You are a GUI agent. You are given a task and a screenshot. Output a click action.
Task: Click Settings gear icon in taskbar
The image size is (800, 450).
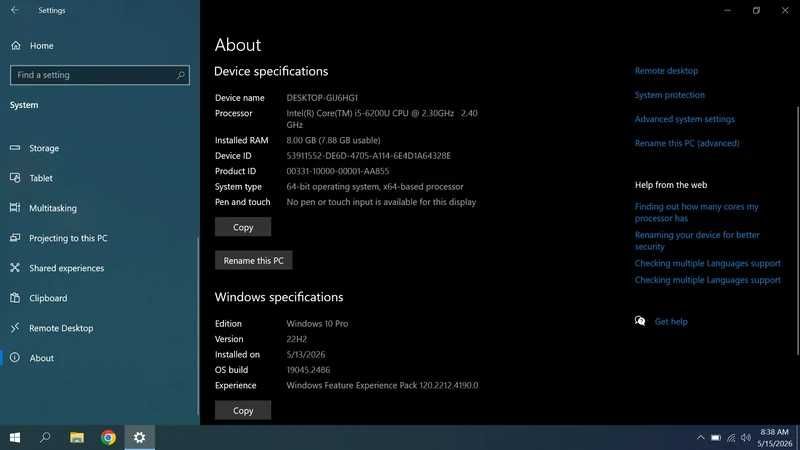point(139,438)
